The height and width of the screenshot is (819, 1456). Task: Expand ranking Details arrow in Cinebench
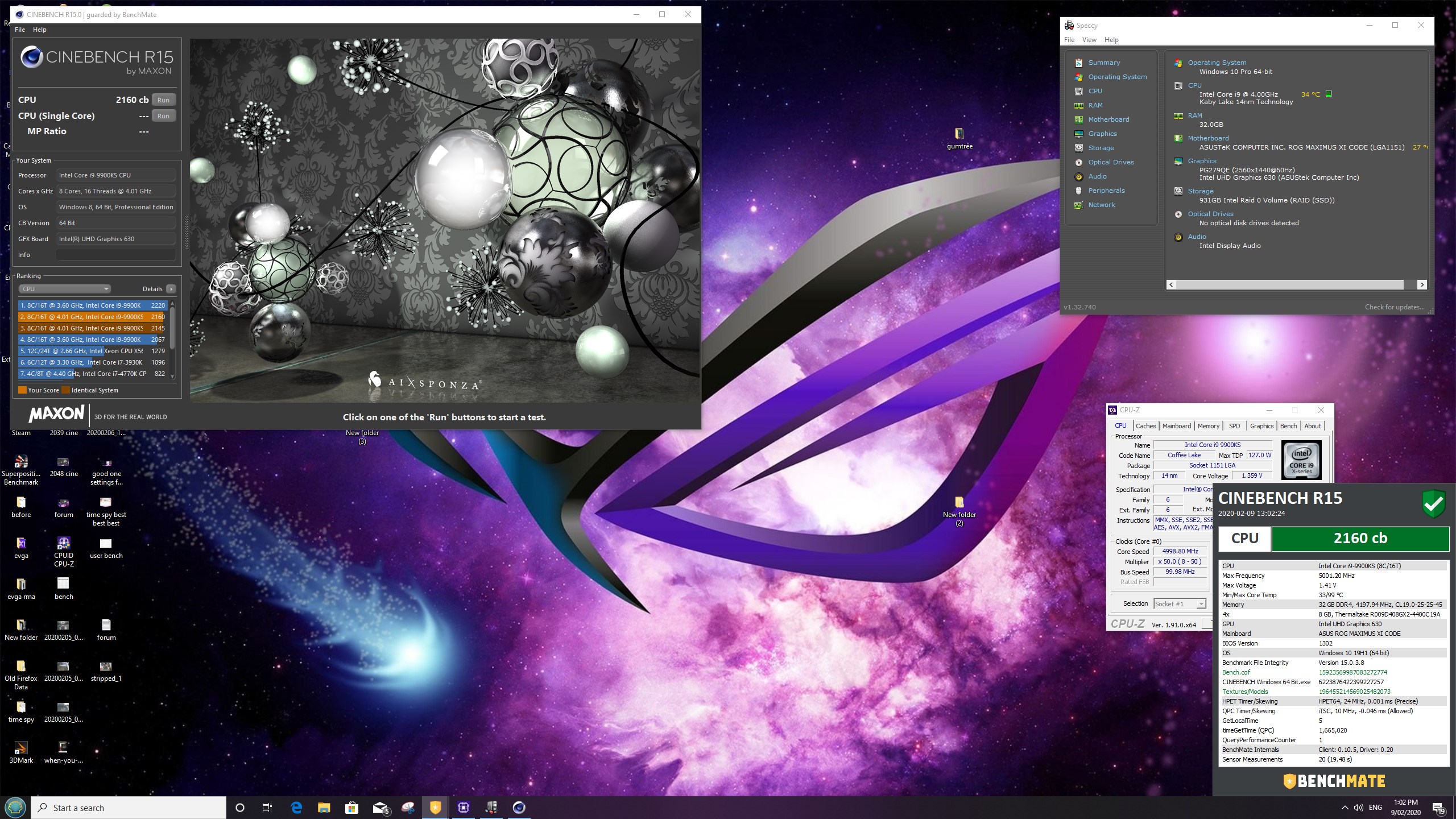tap(171, 289)
